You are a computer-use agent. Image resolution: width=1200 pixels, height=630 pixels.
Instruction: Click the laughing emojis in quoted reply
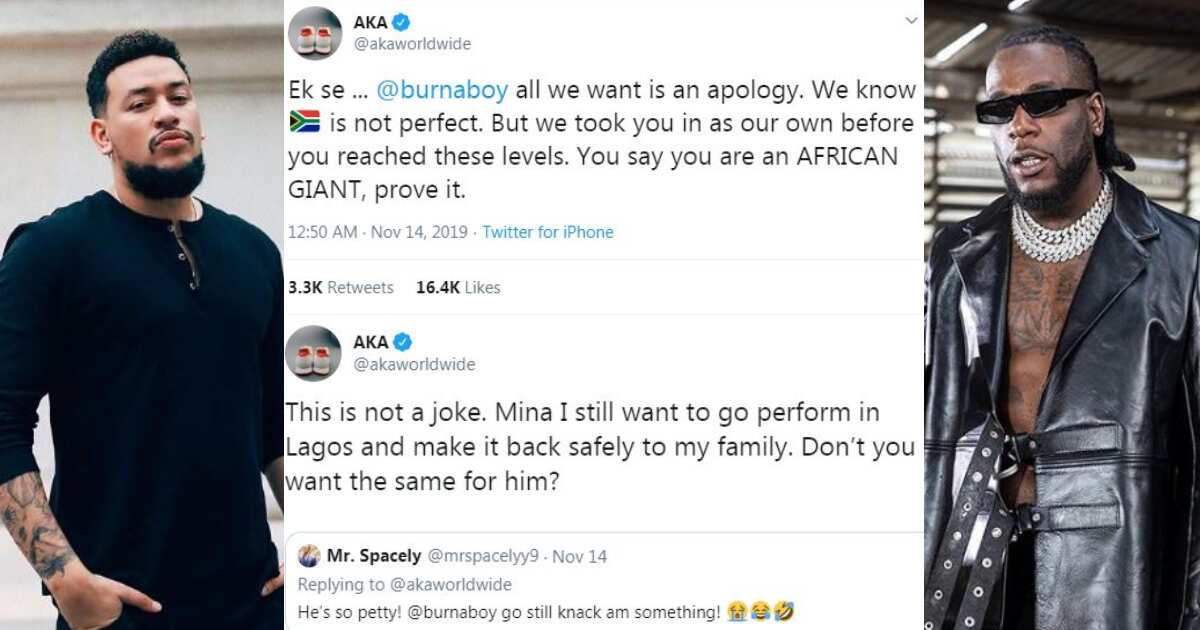760,611
